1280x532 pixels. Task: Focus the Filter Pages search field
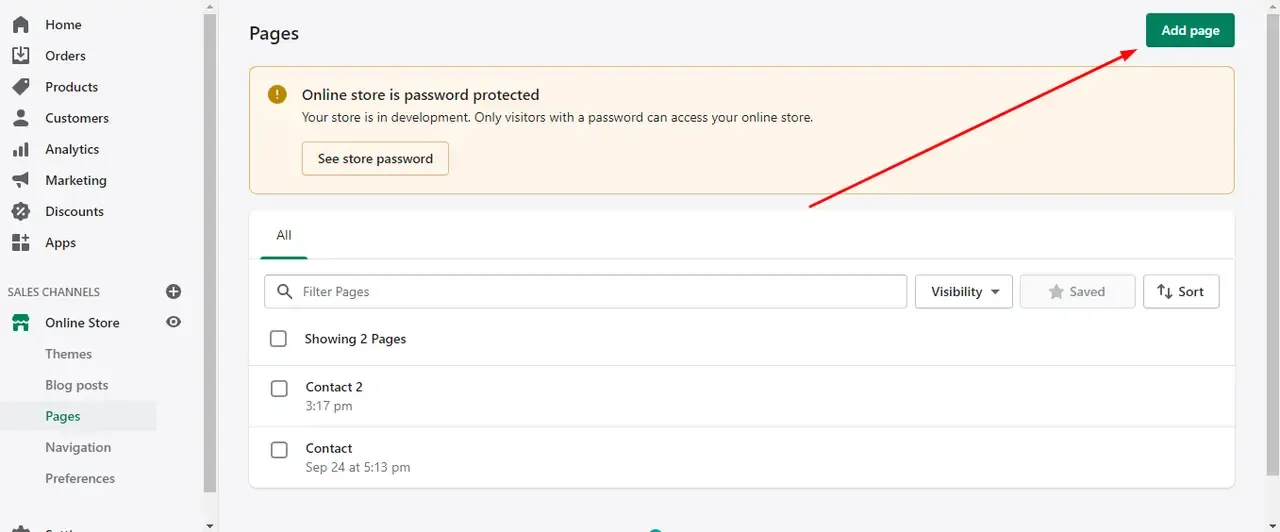click(585, 292)
